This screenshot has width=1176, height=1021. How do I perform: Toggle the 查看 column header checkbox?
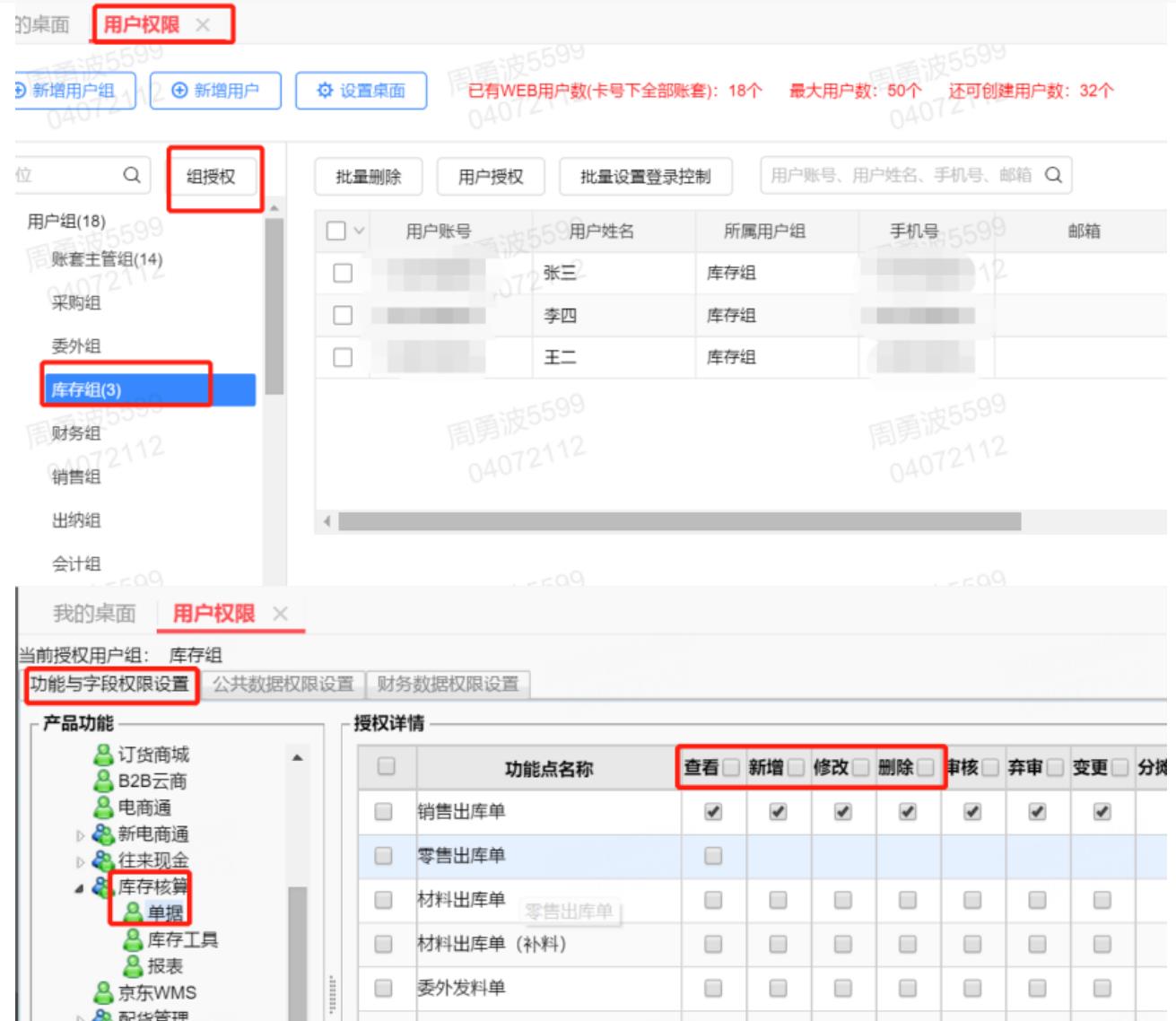(x=731, y=767)
